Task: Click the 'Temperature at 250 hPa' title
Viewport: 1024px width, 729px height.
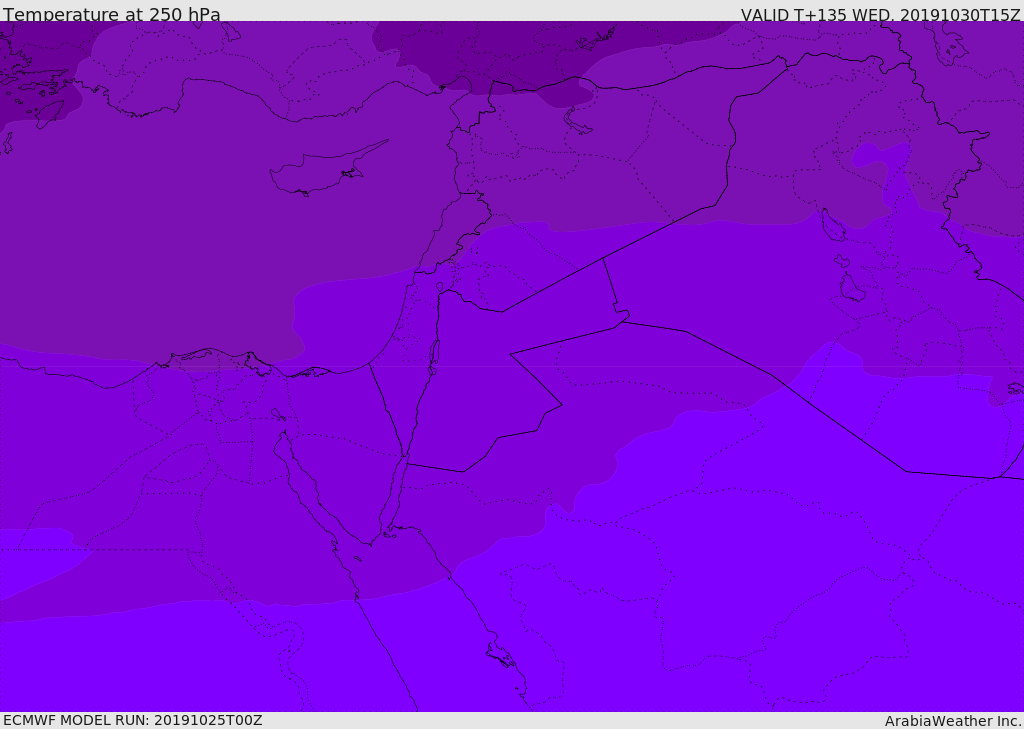Action: 112,14
